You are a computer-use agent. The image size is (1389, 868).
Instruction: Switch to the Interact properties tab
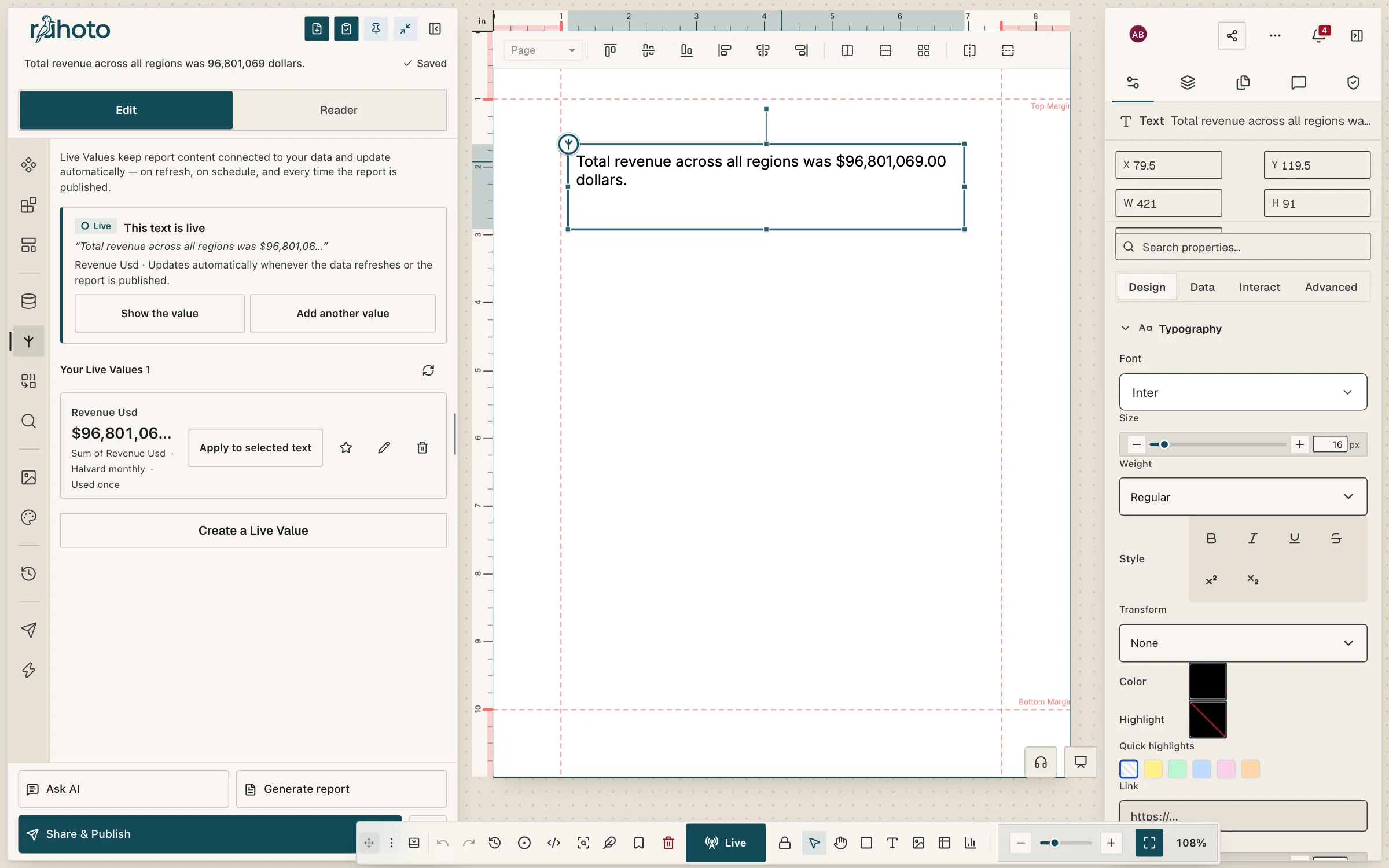coord(1259,287)
